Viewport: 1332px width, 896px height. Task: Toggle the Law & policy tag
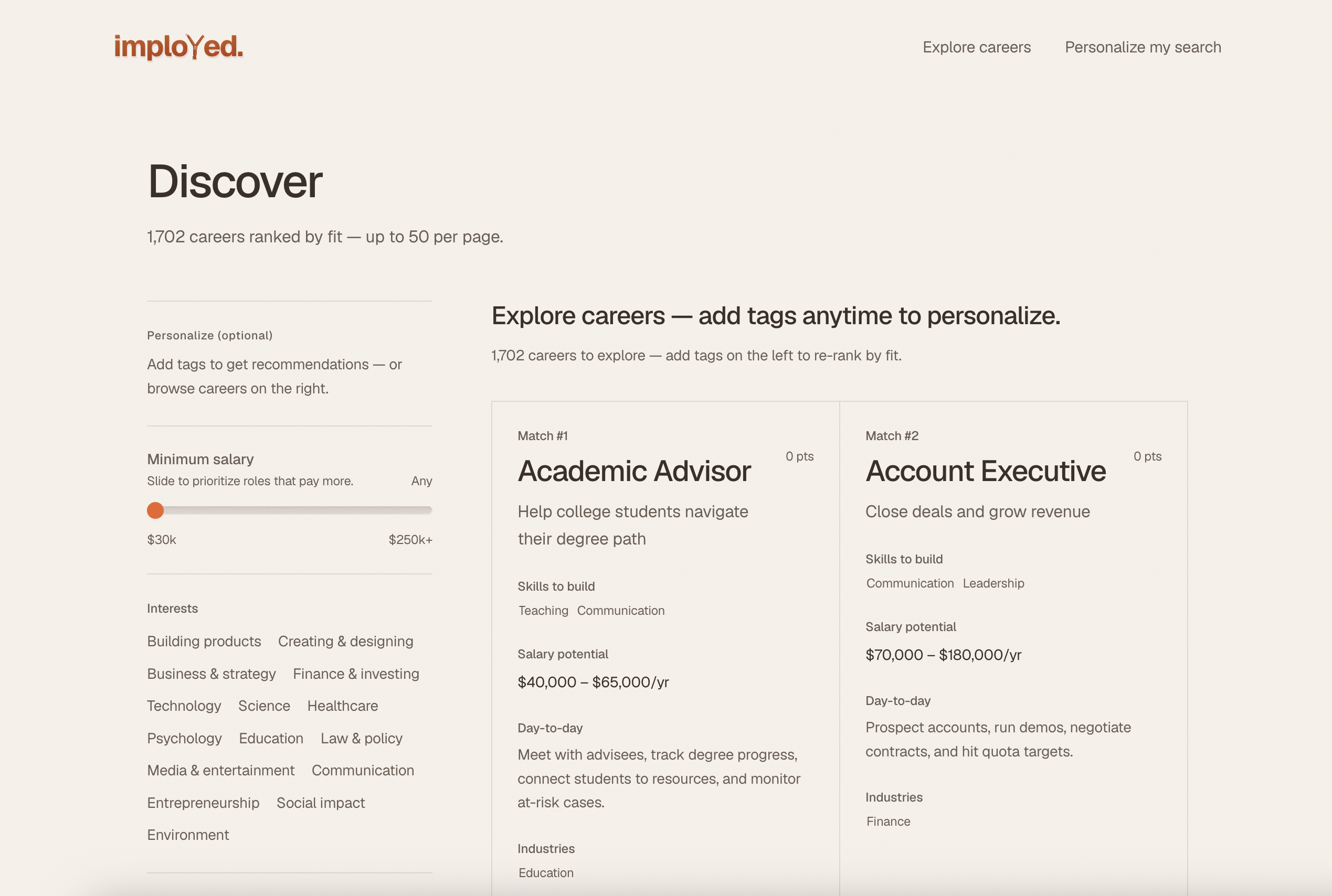coord(361,738)
